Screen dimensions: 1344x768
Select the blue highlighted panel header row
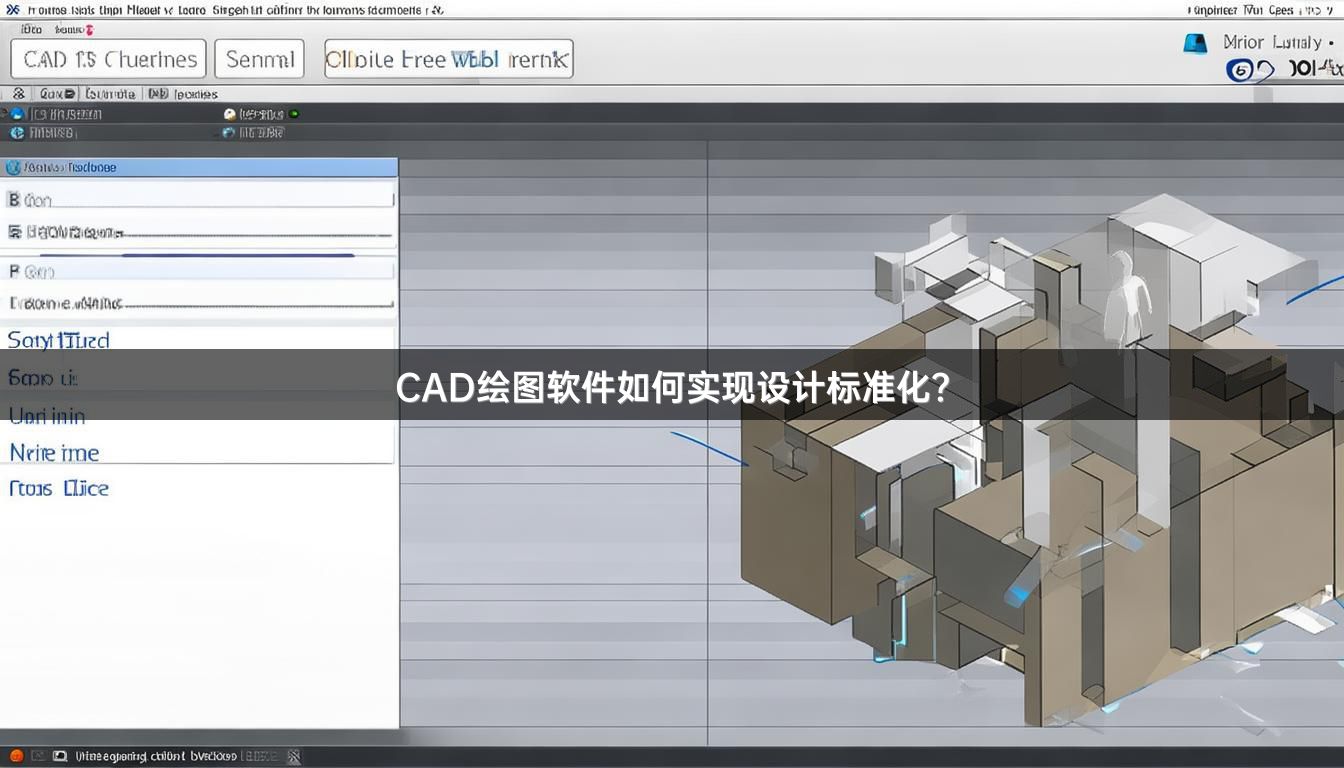[199, 167]
